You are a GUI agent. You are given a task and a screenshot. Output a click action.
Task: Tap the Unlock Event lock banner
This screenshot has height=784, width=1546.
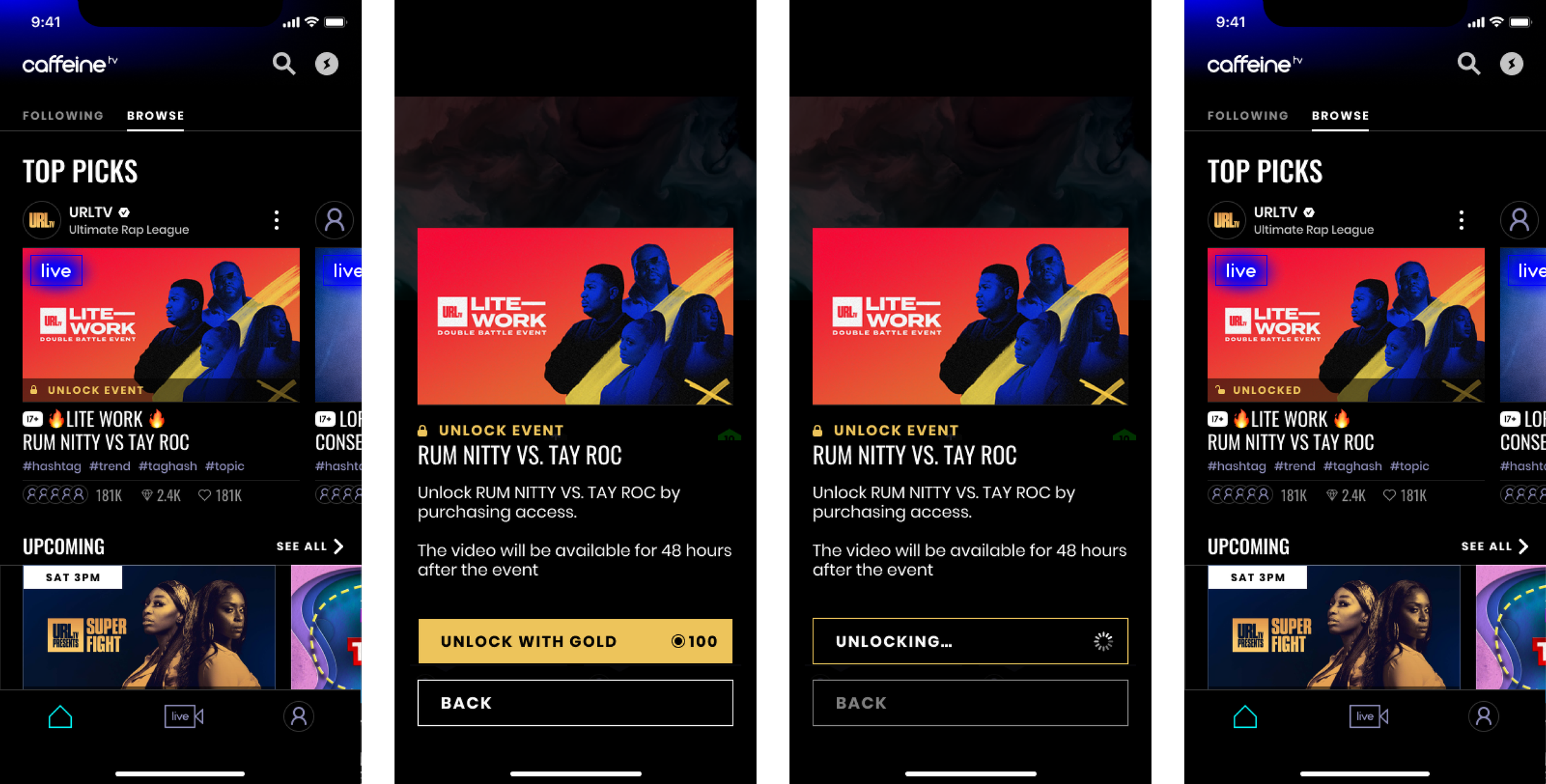[x=161, y=390]
